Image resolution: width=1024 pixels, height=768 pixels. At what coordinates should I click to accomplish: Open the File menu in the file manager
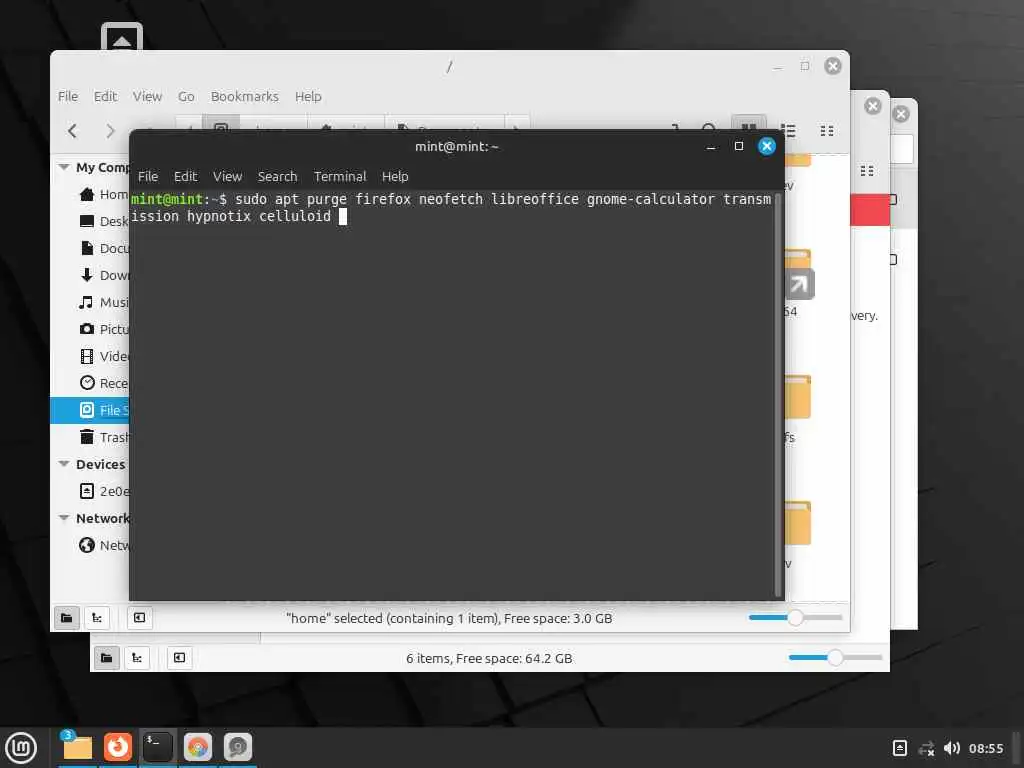(68, 96)
